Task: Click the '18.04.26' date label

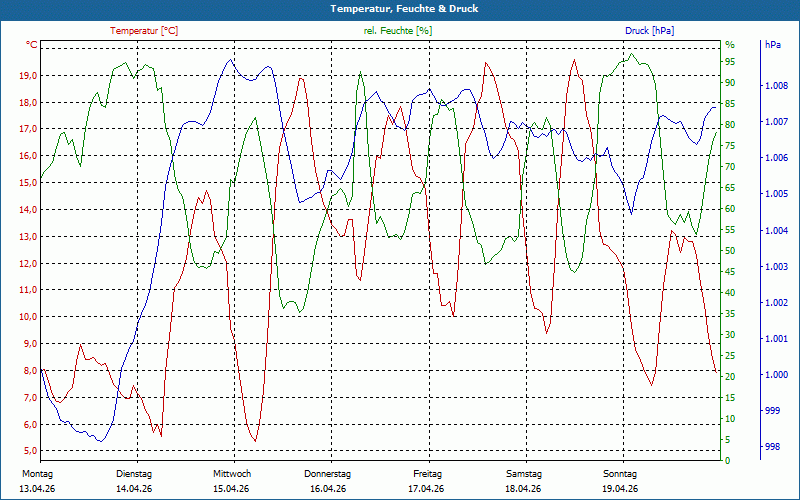Action: [523, 489]
